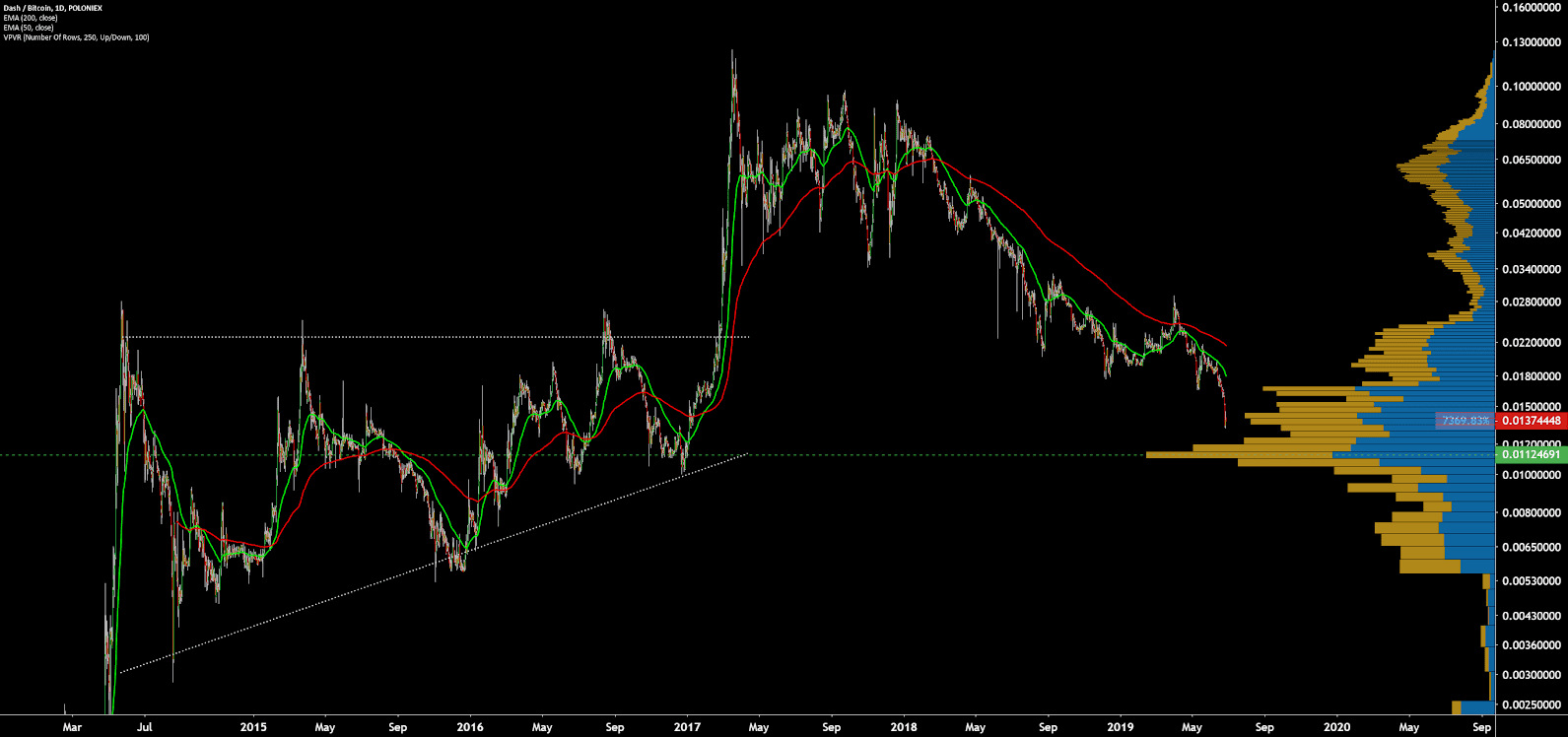
Task: Click the 2017 label on time axis
Action: (x=687, y=728)
